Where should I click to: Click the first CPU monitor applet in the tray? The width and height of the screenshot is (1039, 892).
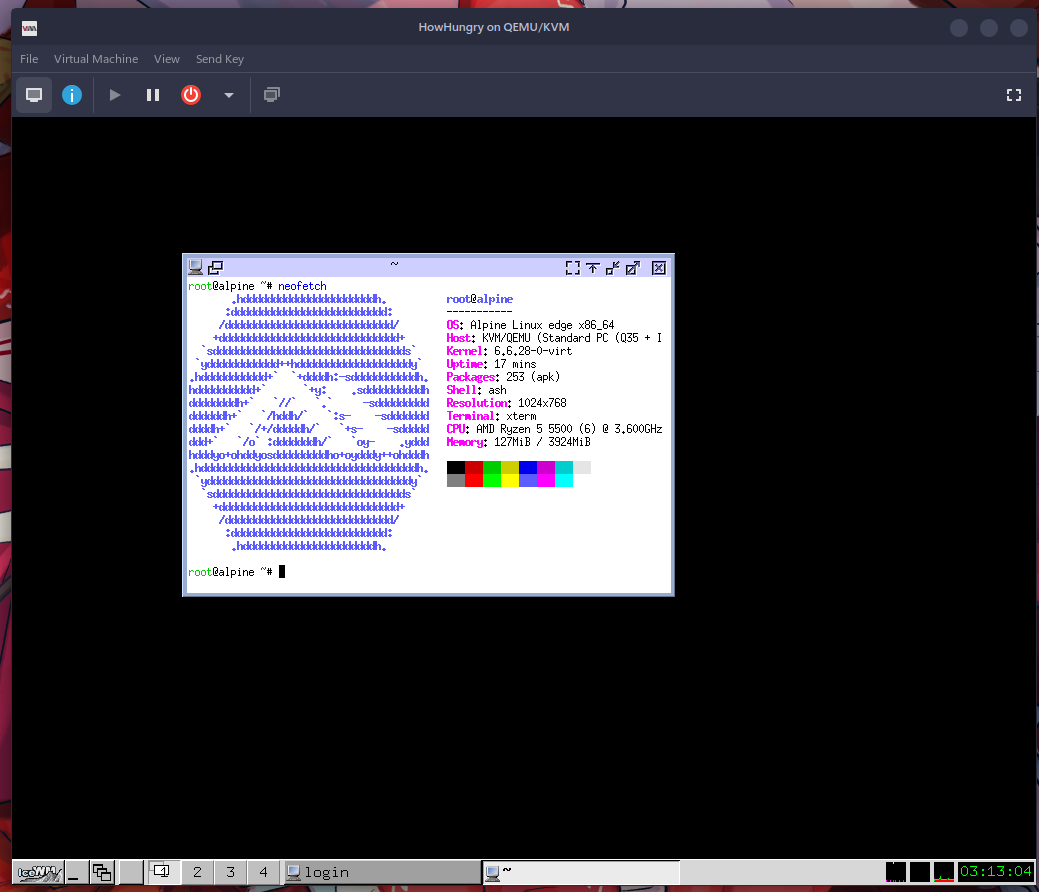click(x=895, y=871)
